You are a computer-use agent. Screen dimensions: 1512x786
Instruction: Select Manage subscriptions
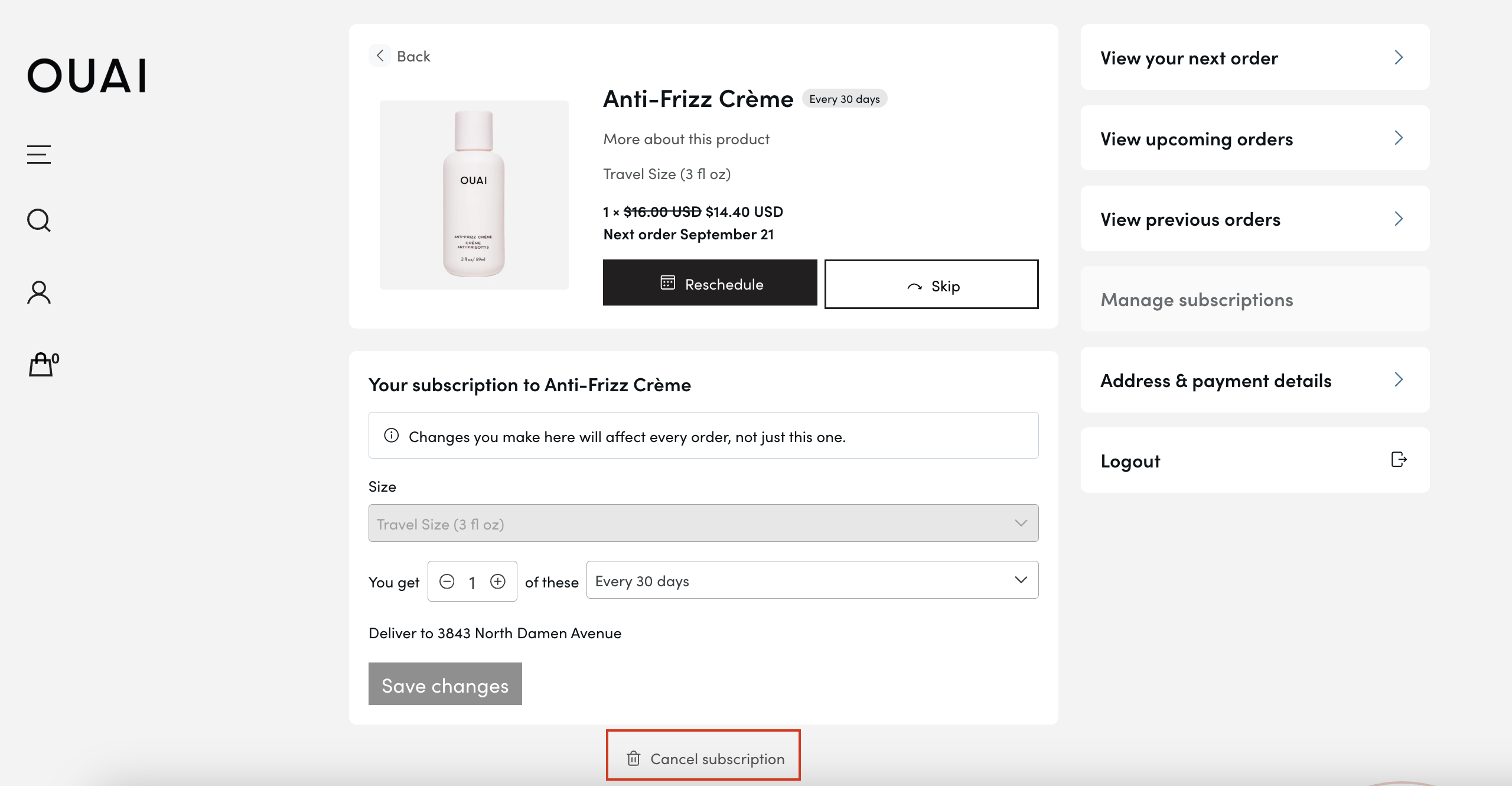(1255, 299)
